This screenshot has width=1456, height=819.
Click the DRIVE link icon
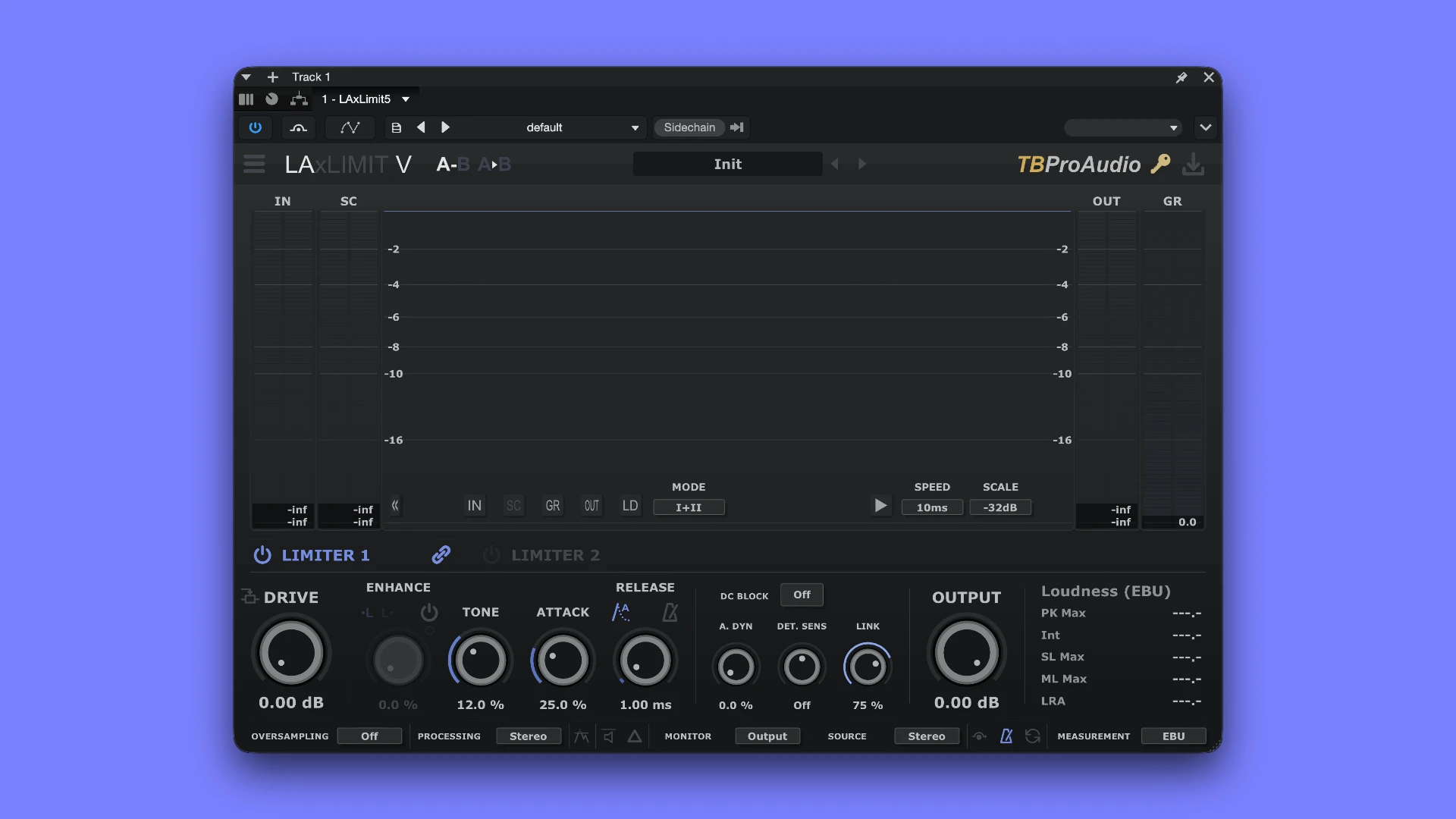point(249,597)
